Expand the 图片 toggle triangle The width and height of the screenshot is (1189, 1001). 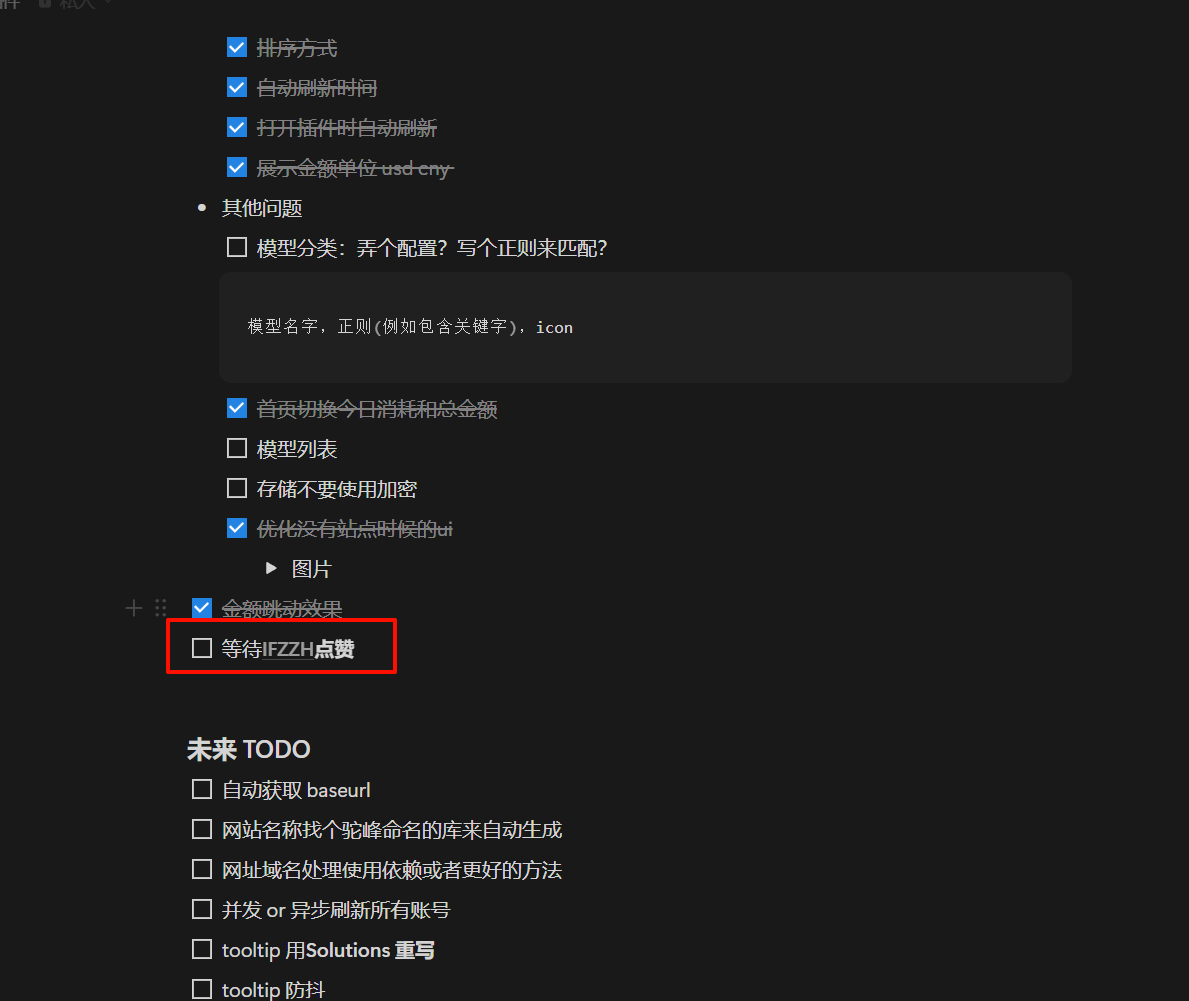271,568
